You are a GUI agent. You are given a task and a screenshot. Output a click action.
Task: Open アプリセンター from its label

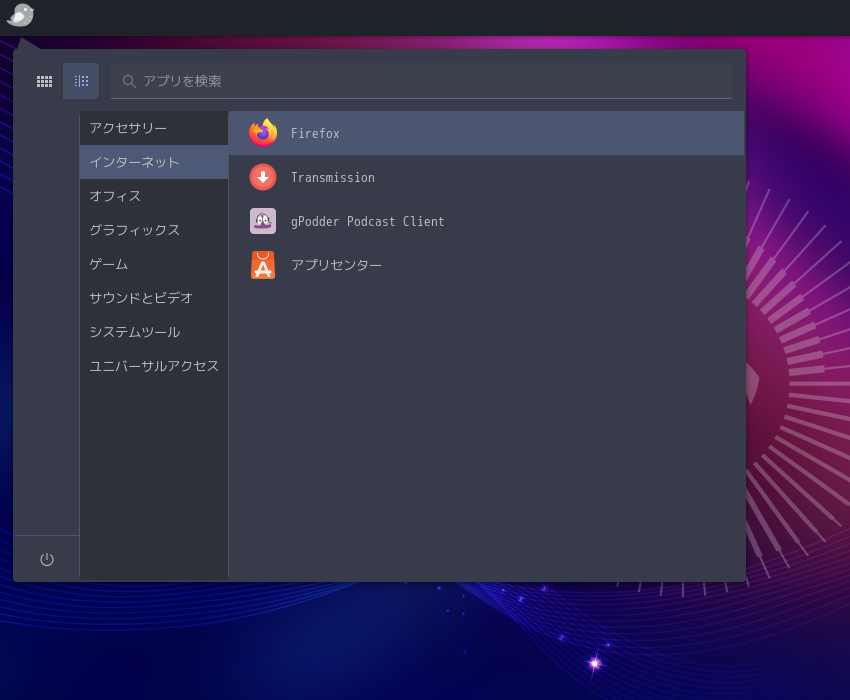[x=336, y=265]
